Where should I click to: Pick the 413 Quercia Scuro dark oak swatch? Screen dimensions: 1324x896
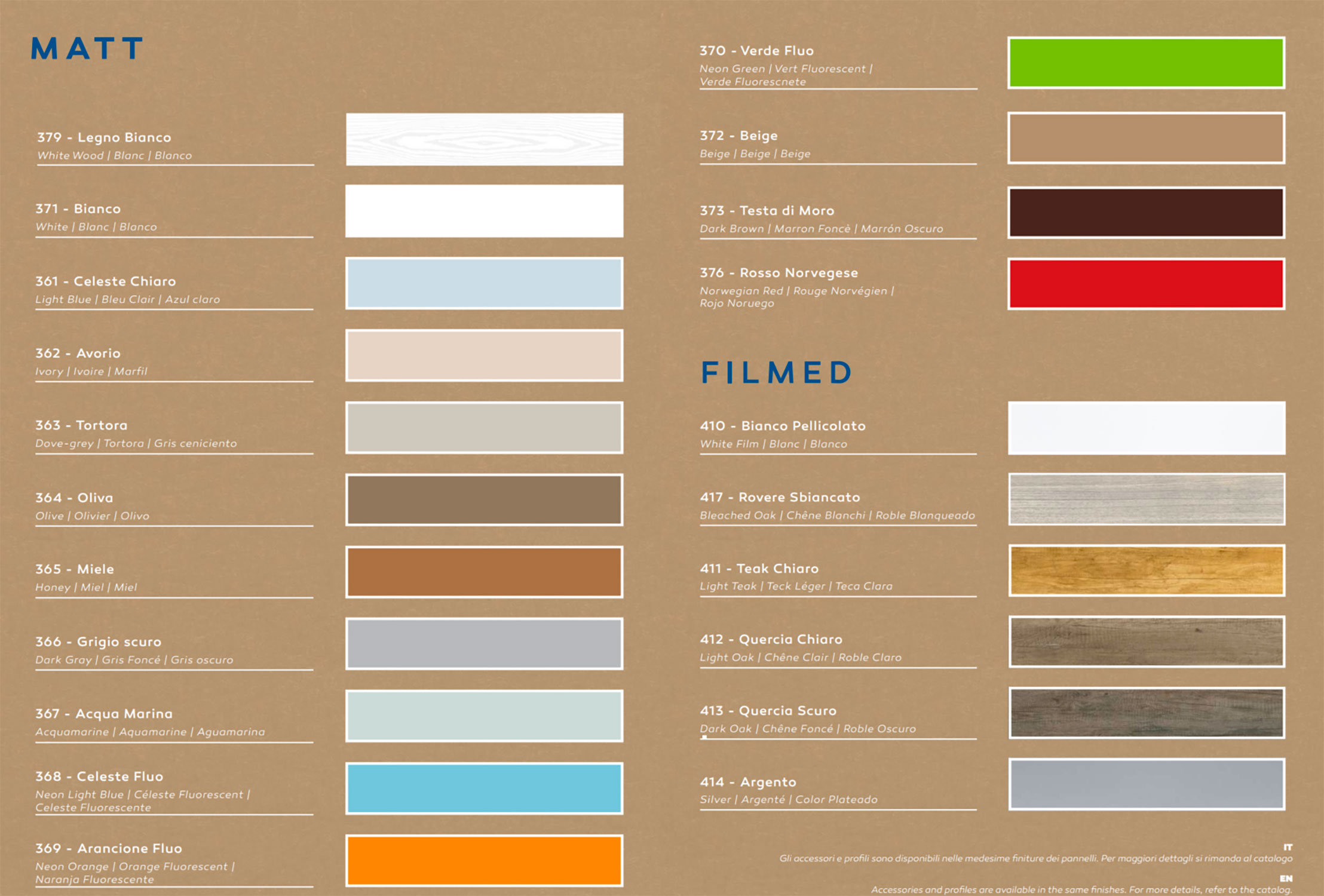(1147, 713)
